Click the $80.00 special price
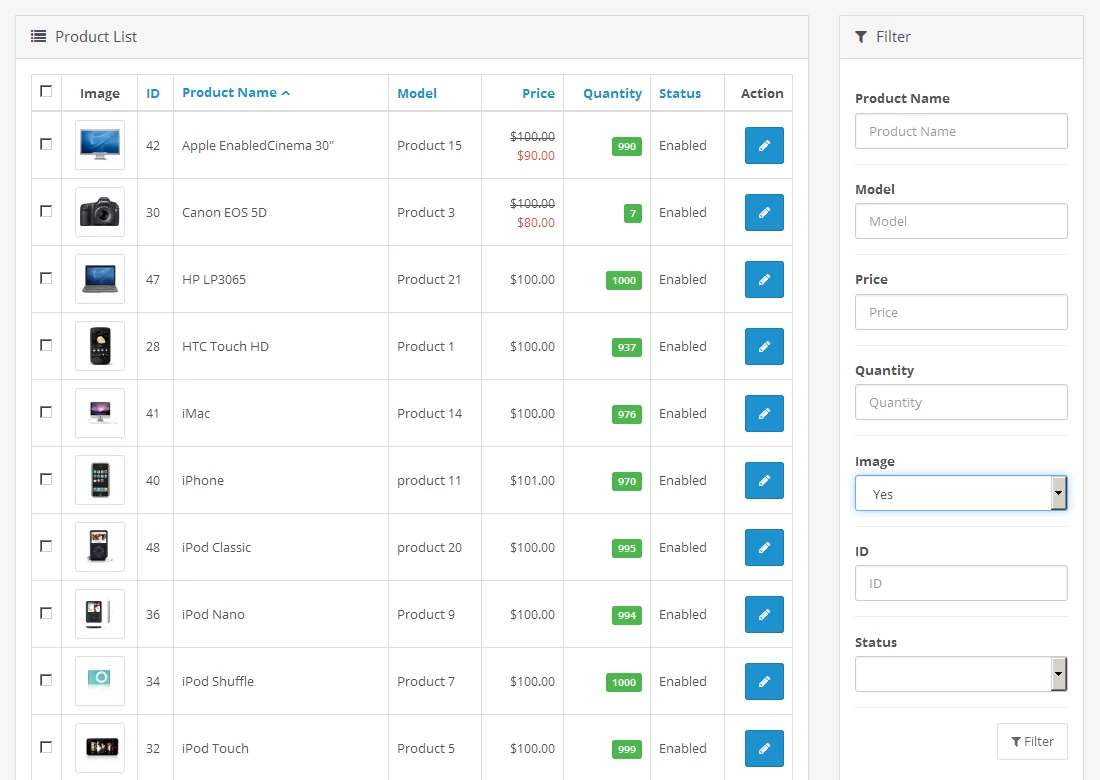The width and height of the screenshot is (1100, 780). point(536,222)
